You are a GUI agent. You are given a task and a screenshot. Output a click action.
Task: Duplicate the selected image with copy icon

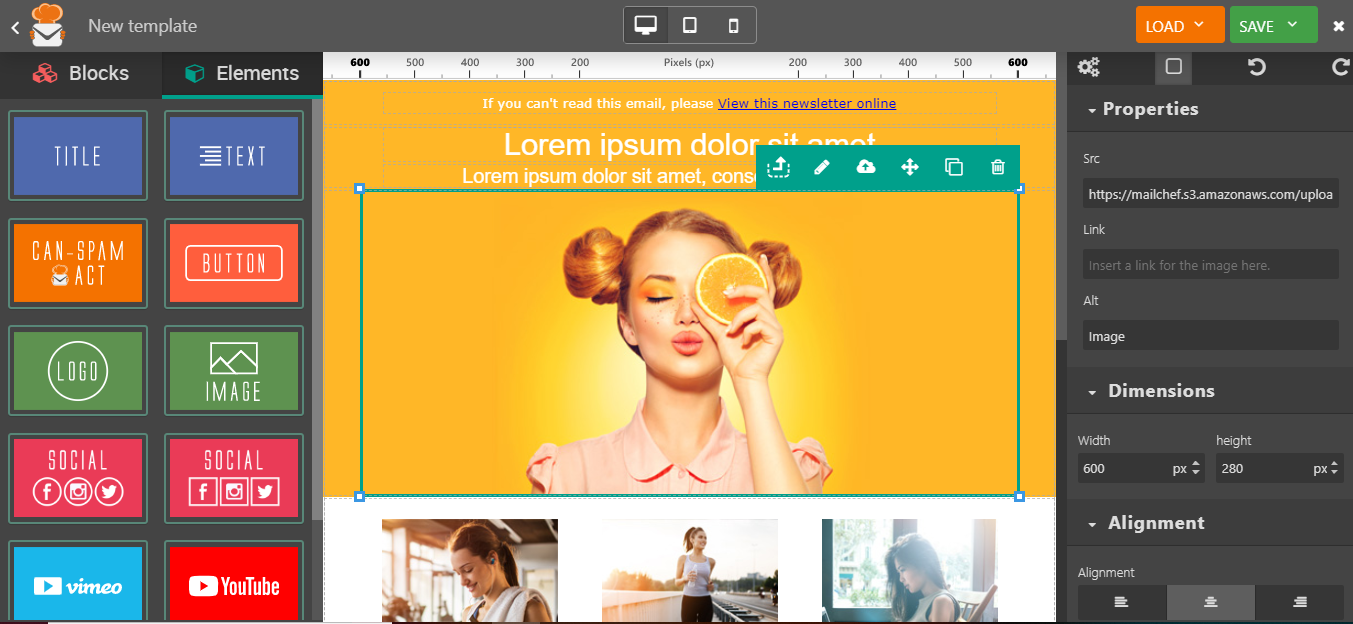[954, 167]
